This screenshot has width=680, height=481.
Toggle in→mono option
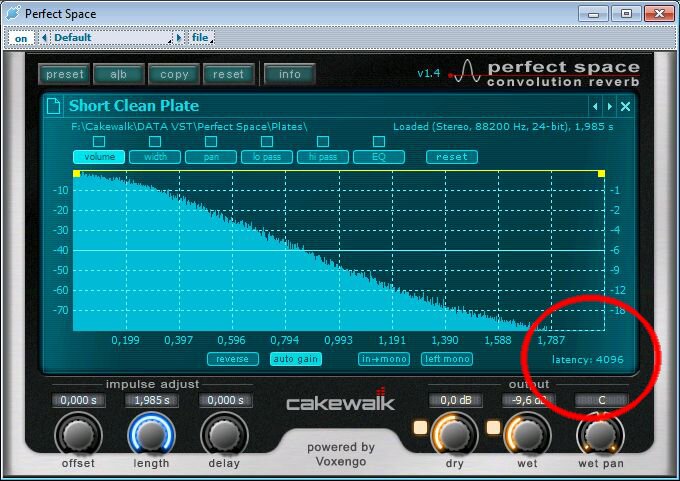(x=384, y=359)
